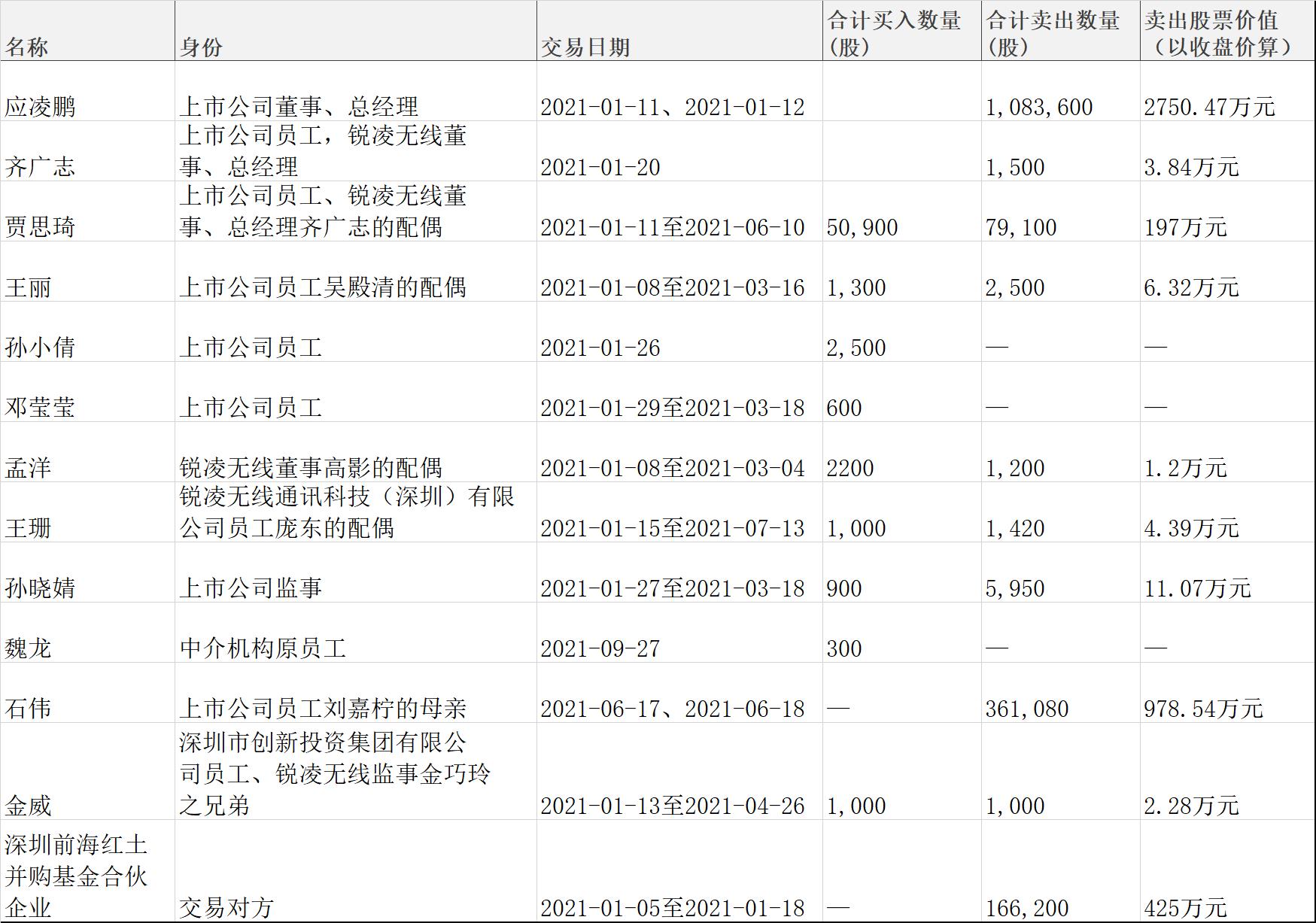Select the 中介机构原员工 cell
1316x923 pixels.
point(356,633)
